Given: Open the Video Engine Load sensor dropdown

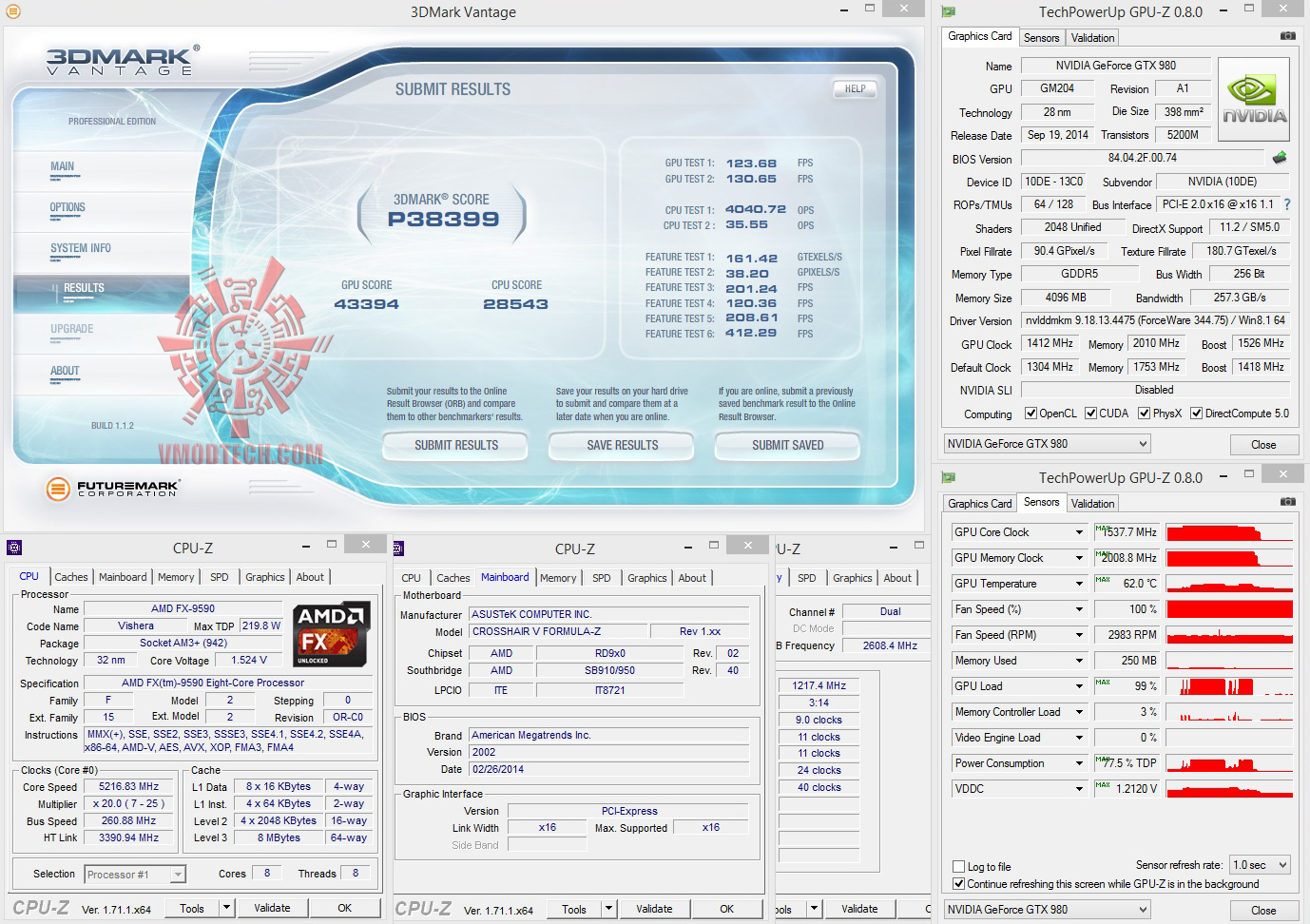Looking at the screenshot, I should click(x=1080, y=738).
